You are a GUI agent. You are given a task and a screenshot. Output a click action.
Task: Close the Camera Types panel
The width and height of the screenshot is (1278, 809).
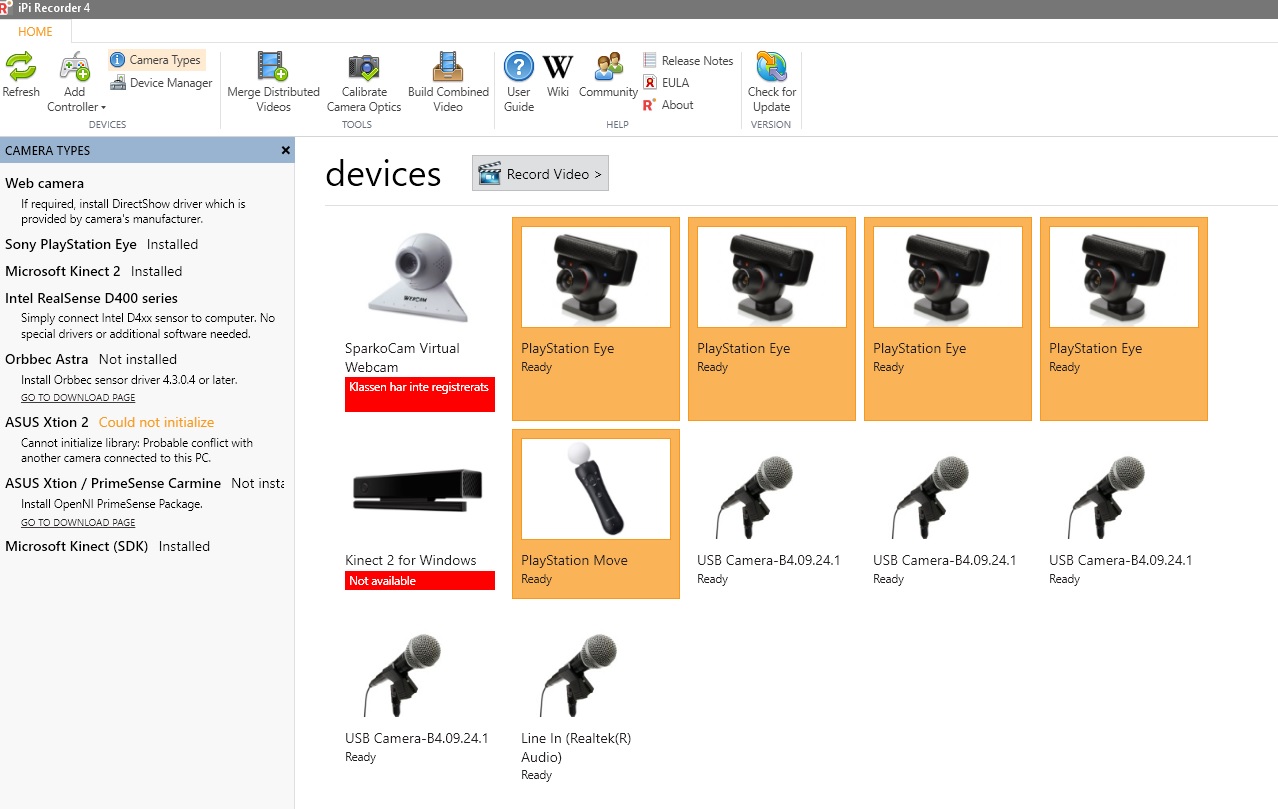tap(285, 150)
